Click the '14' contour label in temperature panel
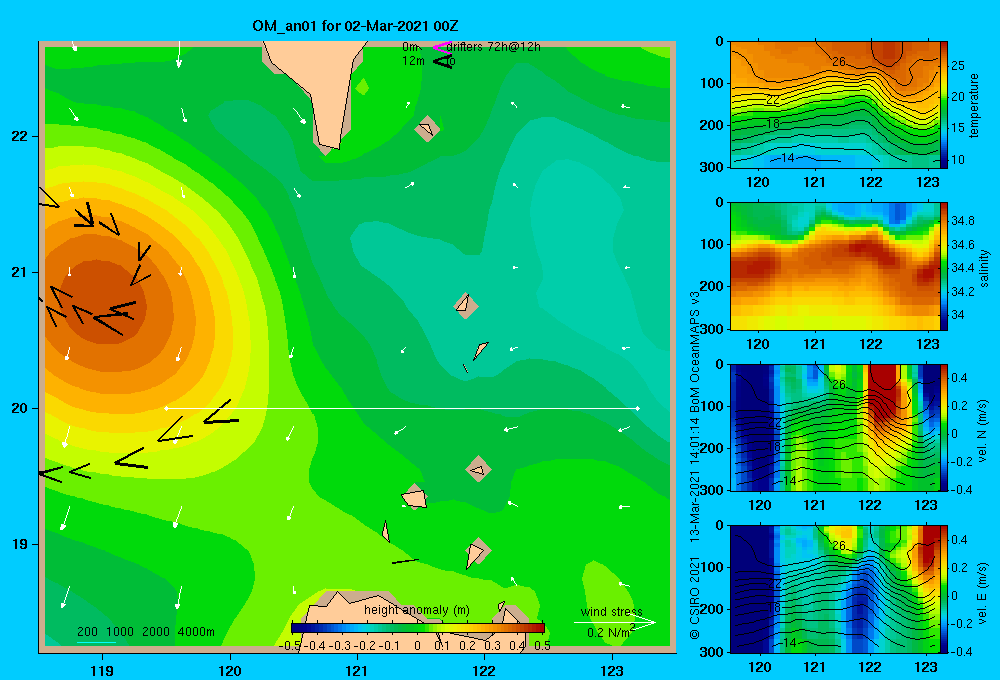 787,158
